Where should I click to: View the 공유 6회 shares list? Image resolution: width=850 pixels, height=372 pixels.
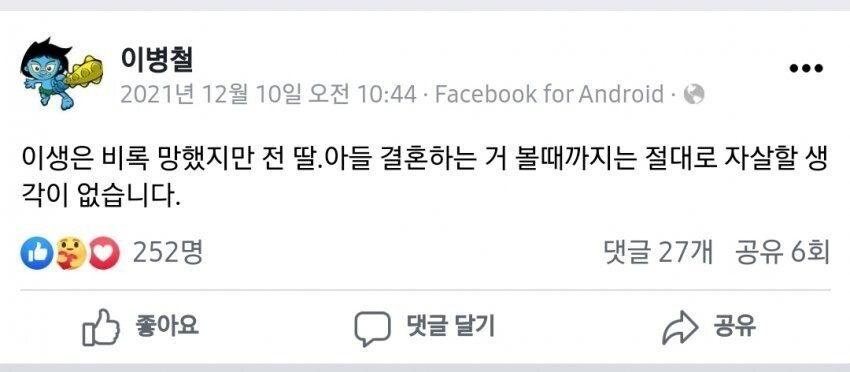click(782, 253)
